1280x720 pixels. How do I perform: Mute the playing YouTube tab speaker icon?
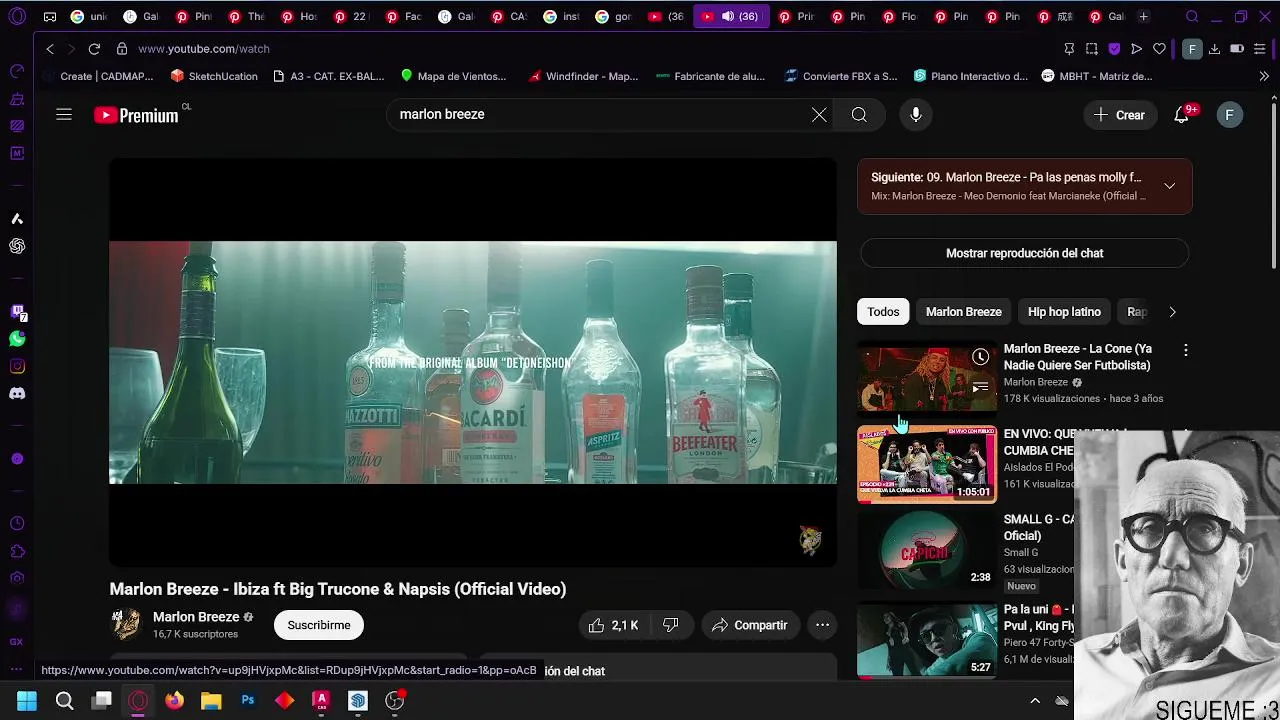tap(728, 16)
